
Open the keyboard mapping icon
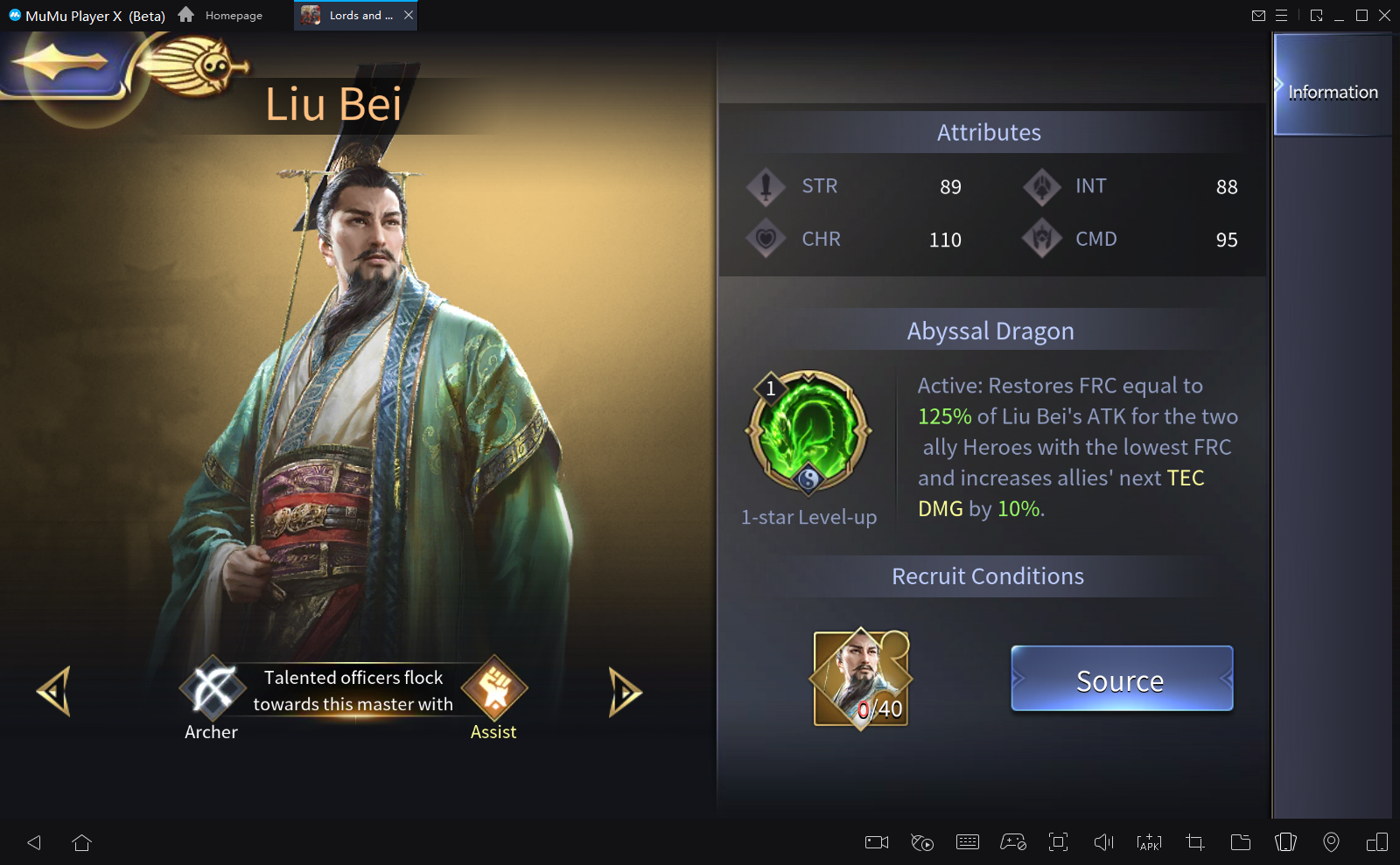tap(968, 842)
